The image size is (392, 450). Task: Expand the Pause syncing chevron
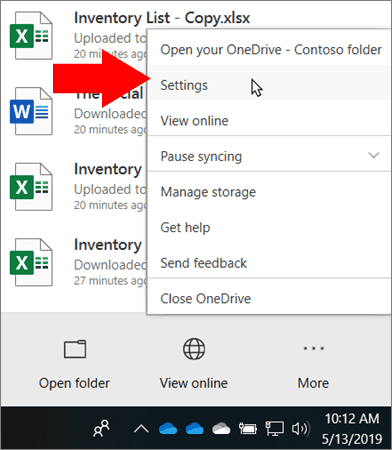click(x=374, y=155)
